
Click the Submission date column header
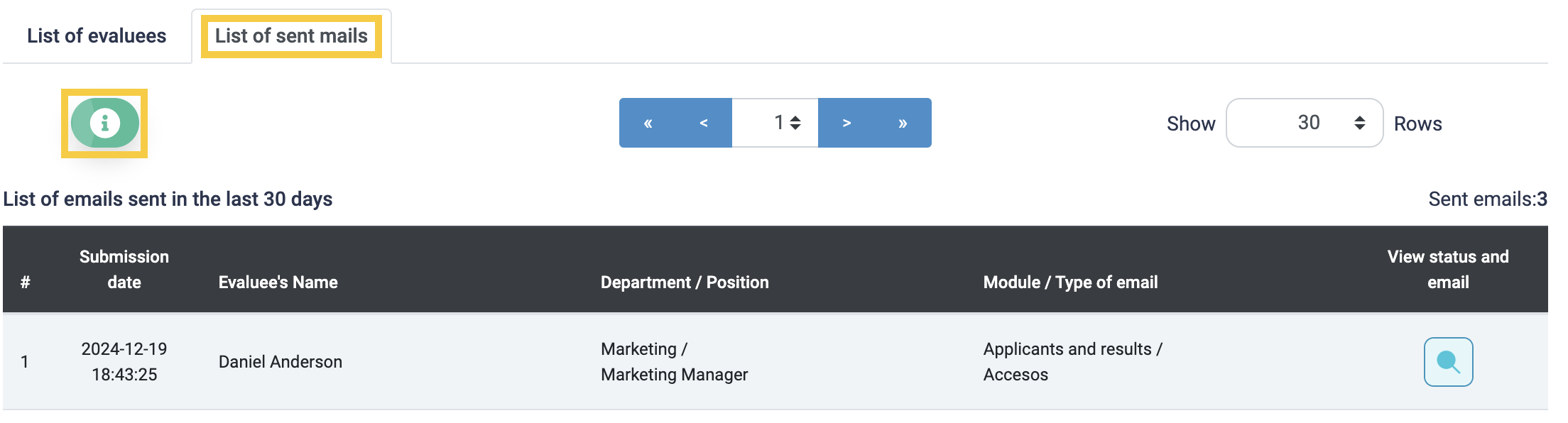click(124, 270)
